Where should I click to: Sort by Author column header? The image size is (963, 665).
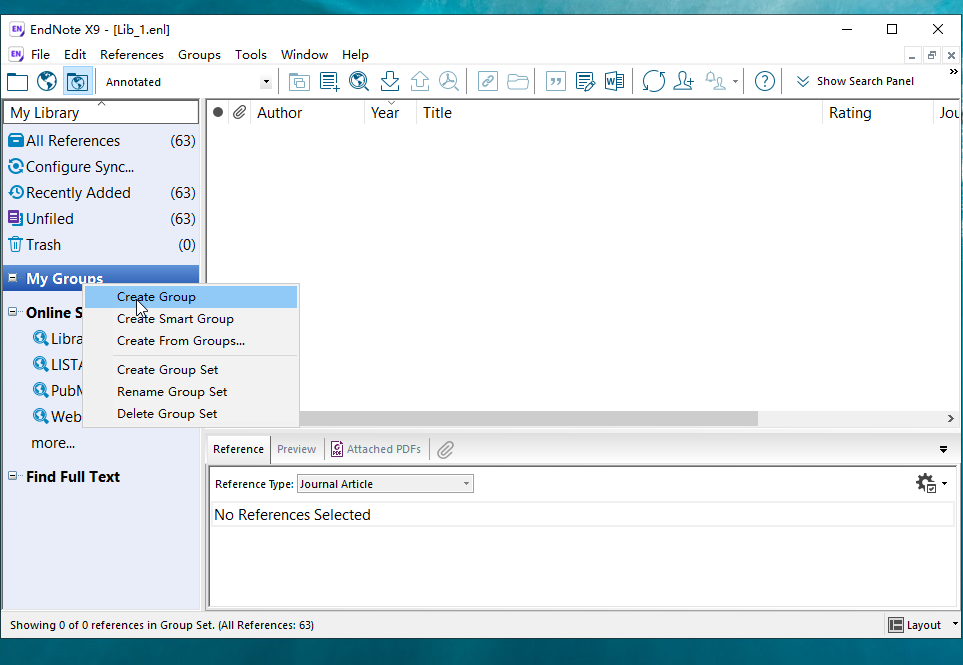click(x=307, y=112)
